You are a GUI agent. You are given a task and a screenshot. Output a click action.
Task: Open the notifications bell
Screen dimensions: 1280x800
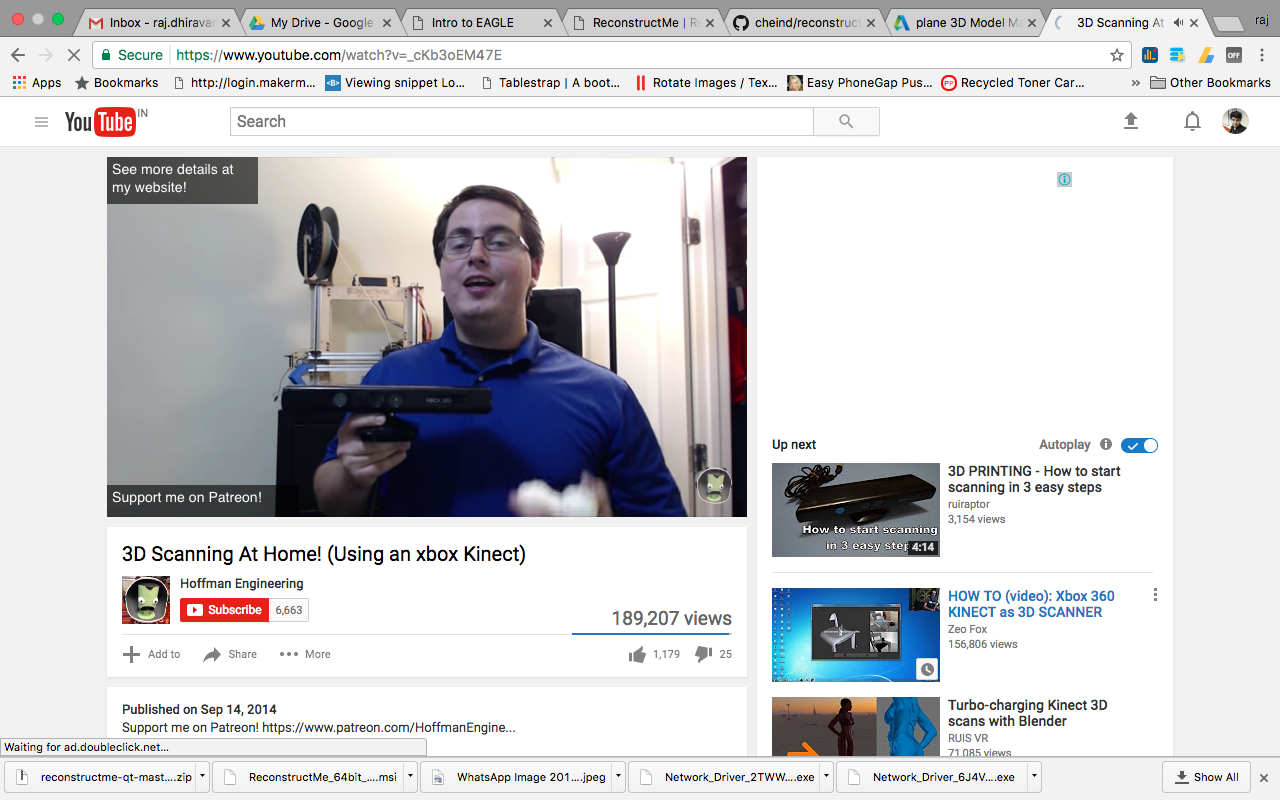(x=1192, y=122)
